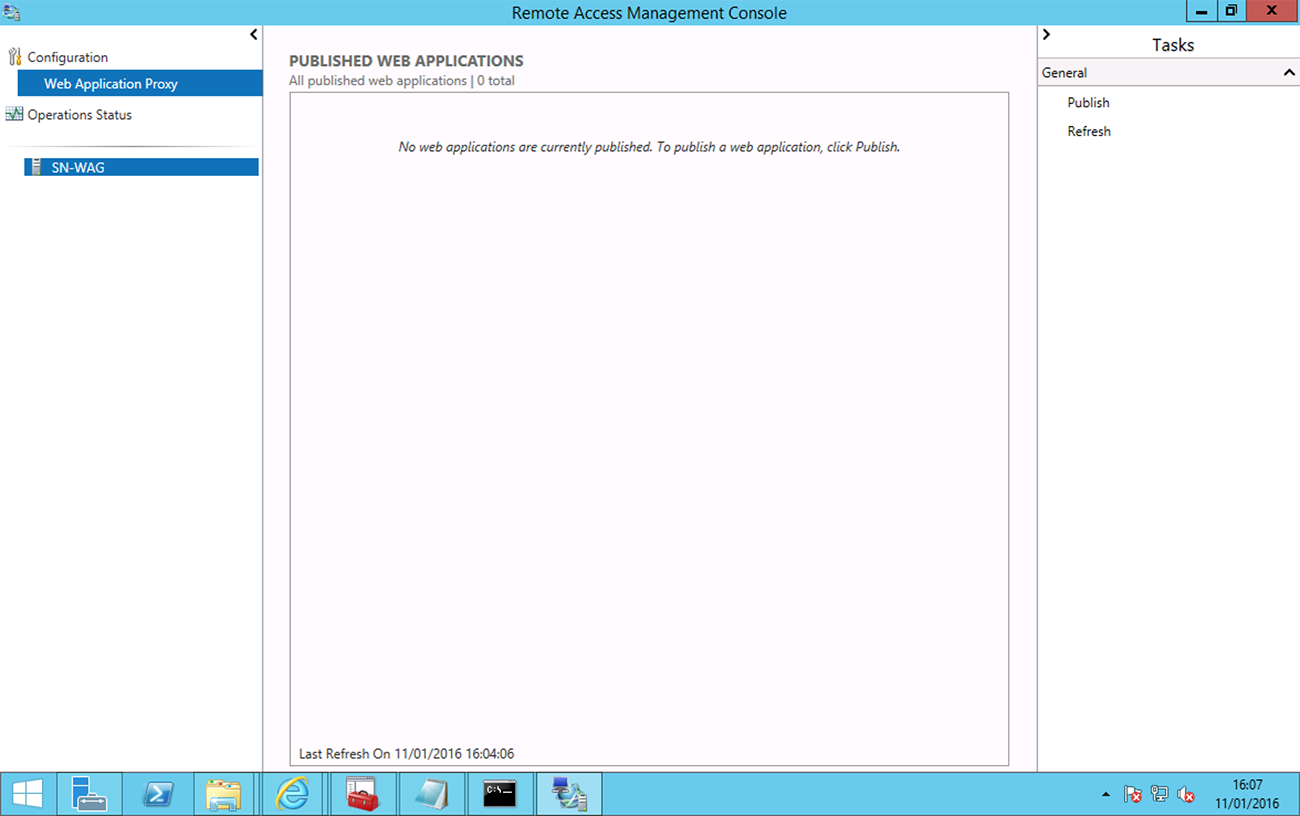
Task: Collapse the Tasks pane arrow
Action: pos(1046,35)
